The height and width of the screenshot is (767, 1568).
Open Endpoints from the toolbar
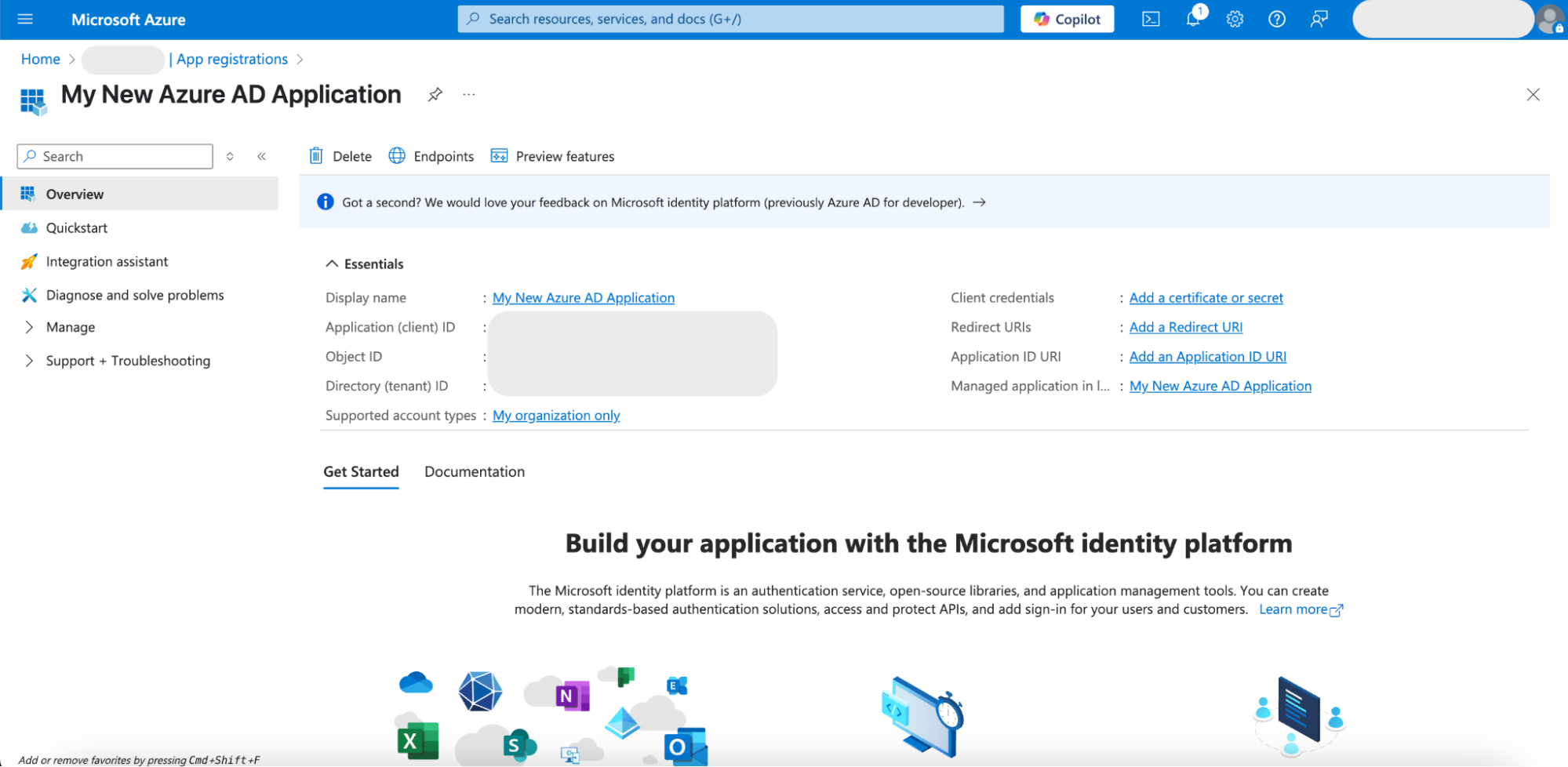[x=431, y=156]
